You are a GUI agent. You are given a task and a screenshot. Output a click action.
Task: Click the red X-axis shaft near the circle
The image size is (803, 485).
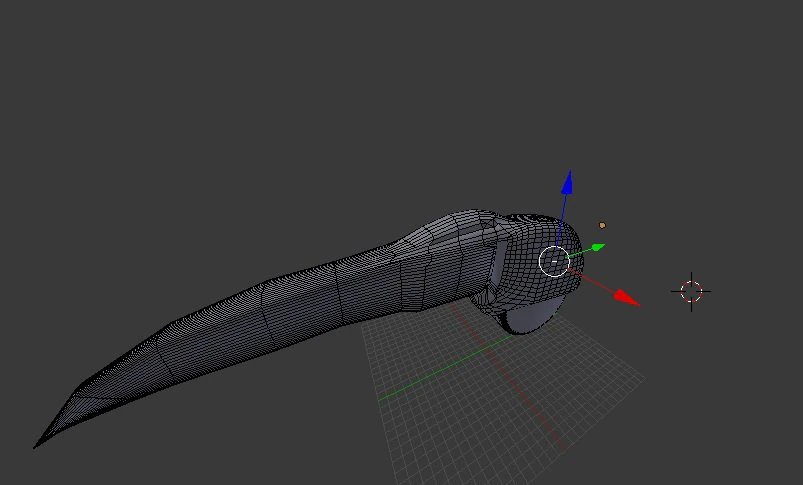tap(590, 280)
